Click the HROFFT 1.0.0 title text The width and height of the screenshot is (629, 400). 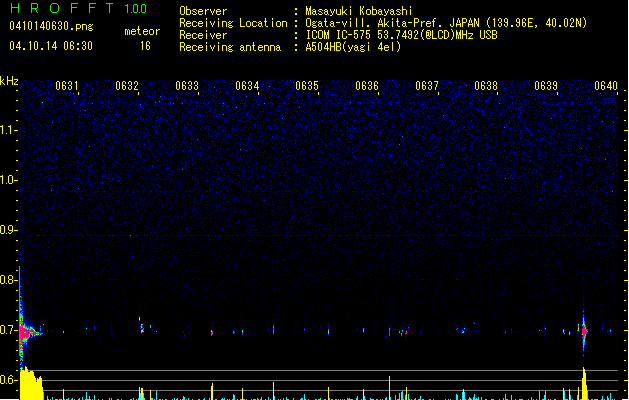(78, 8)
